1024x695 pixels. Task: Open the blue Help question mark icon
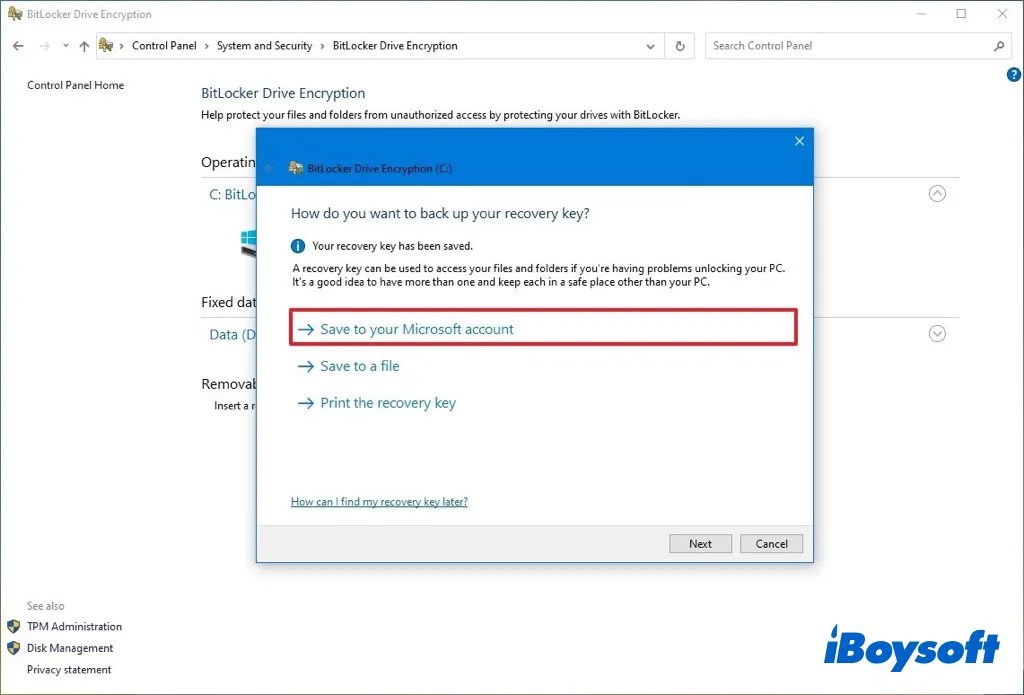coord(1014,75)
